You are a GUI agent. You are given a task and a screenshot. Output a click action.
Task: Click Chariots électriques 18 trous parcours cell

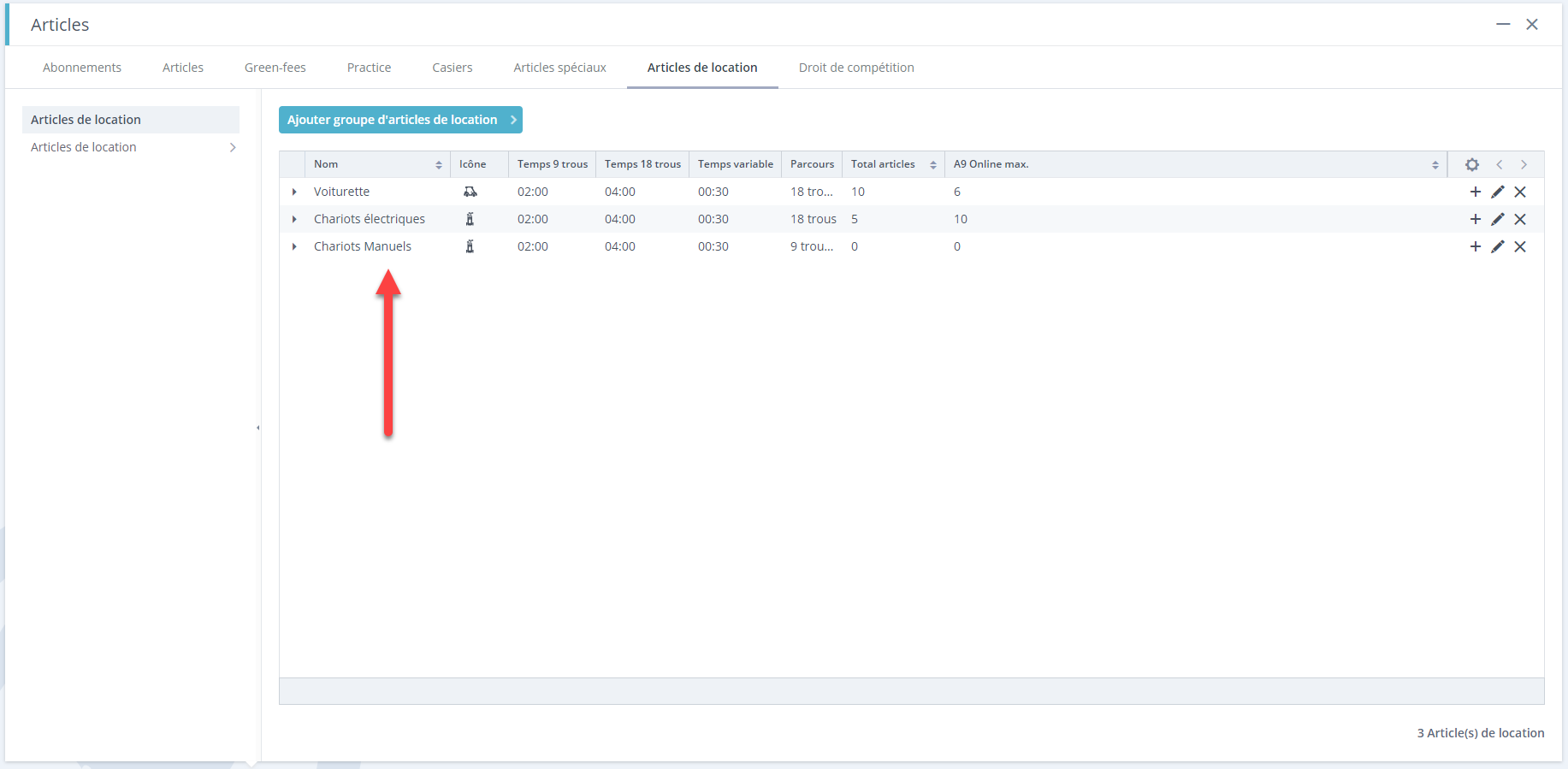(x=814, y=219)
